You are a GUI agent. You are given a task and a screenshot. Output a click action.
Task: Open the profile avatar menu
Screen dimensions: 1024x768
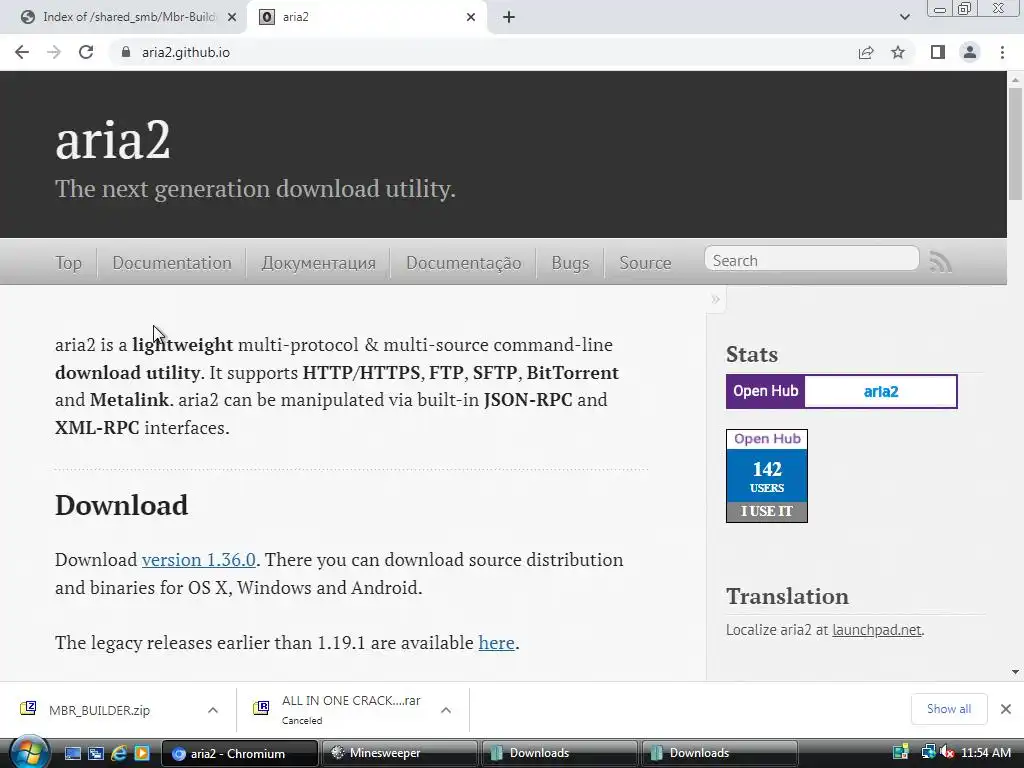click(x=970, y=52)
